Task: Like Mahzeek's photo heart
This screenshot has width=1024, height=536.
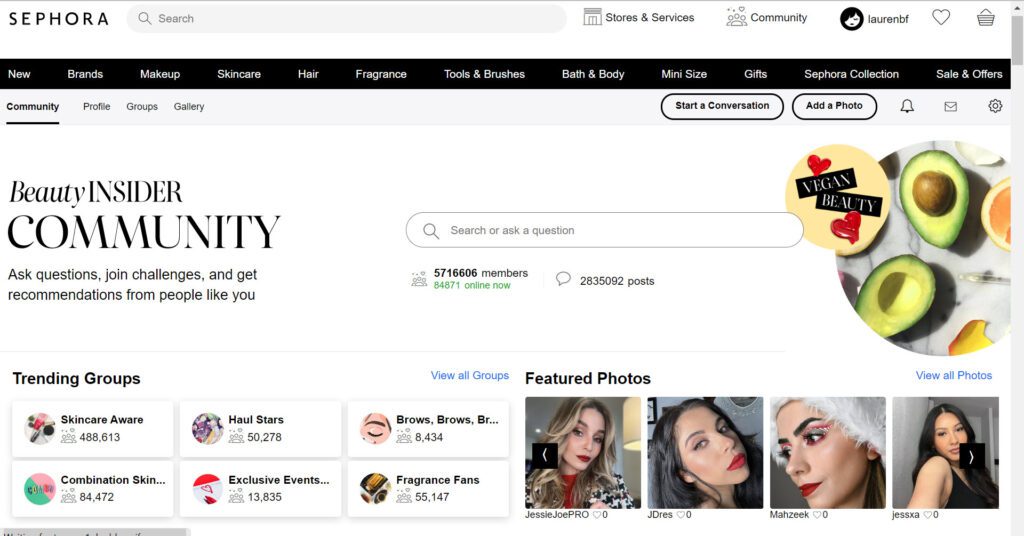Action: (x=816, y=514)
